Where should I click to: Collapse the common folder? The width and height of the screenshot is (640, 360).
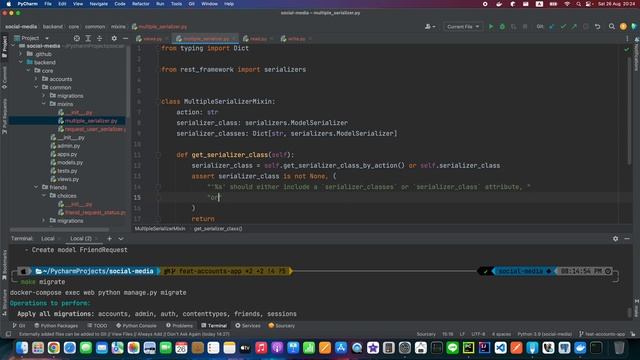(x=36, y=87)
